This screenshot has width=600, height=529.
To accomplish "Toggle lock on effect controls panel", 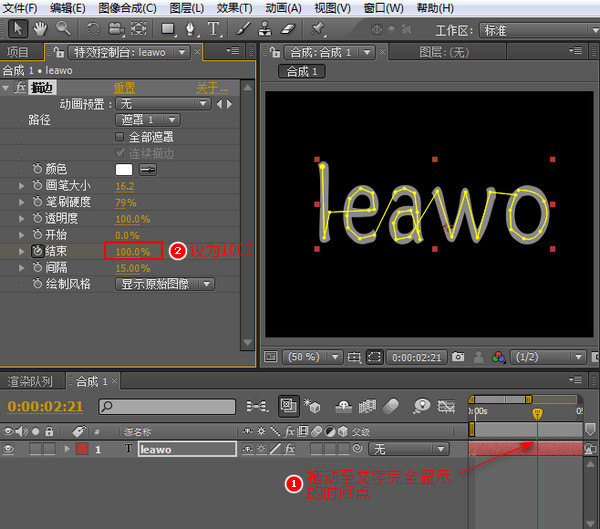I will point(59,52).
